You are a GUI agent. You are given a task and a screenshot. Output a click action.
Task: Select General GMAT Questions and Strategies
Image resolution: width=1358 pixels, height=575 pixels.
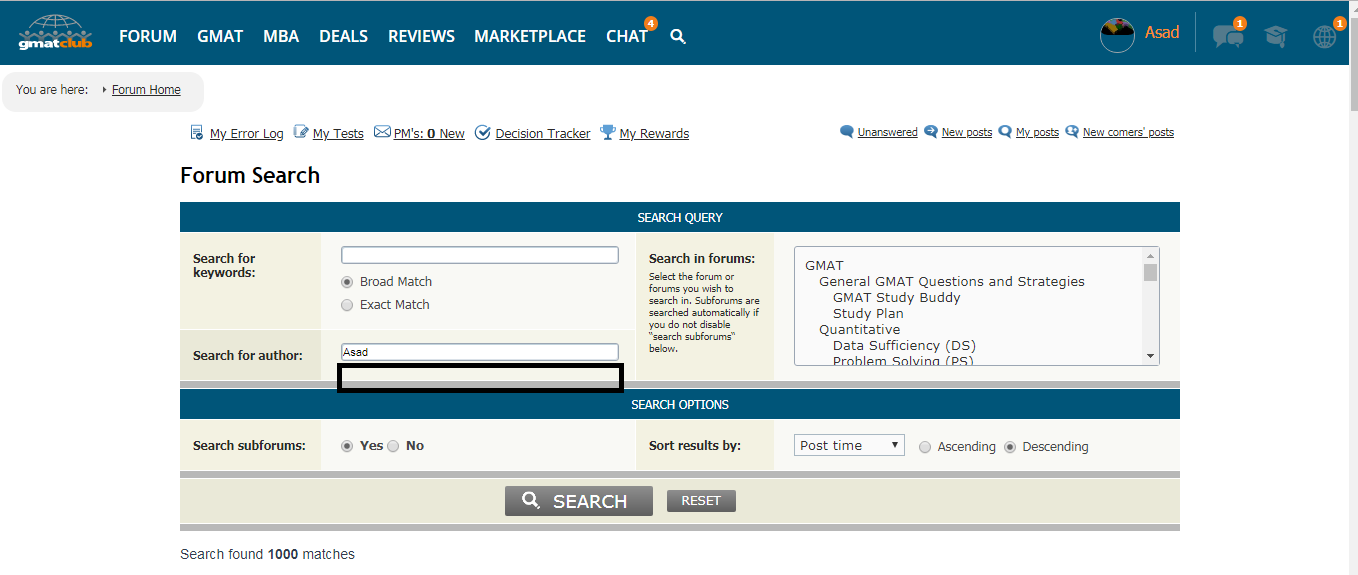coord(952,282)
